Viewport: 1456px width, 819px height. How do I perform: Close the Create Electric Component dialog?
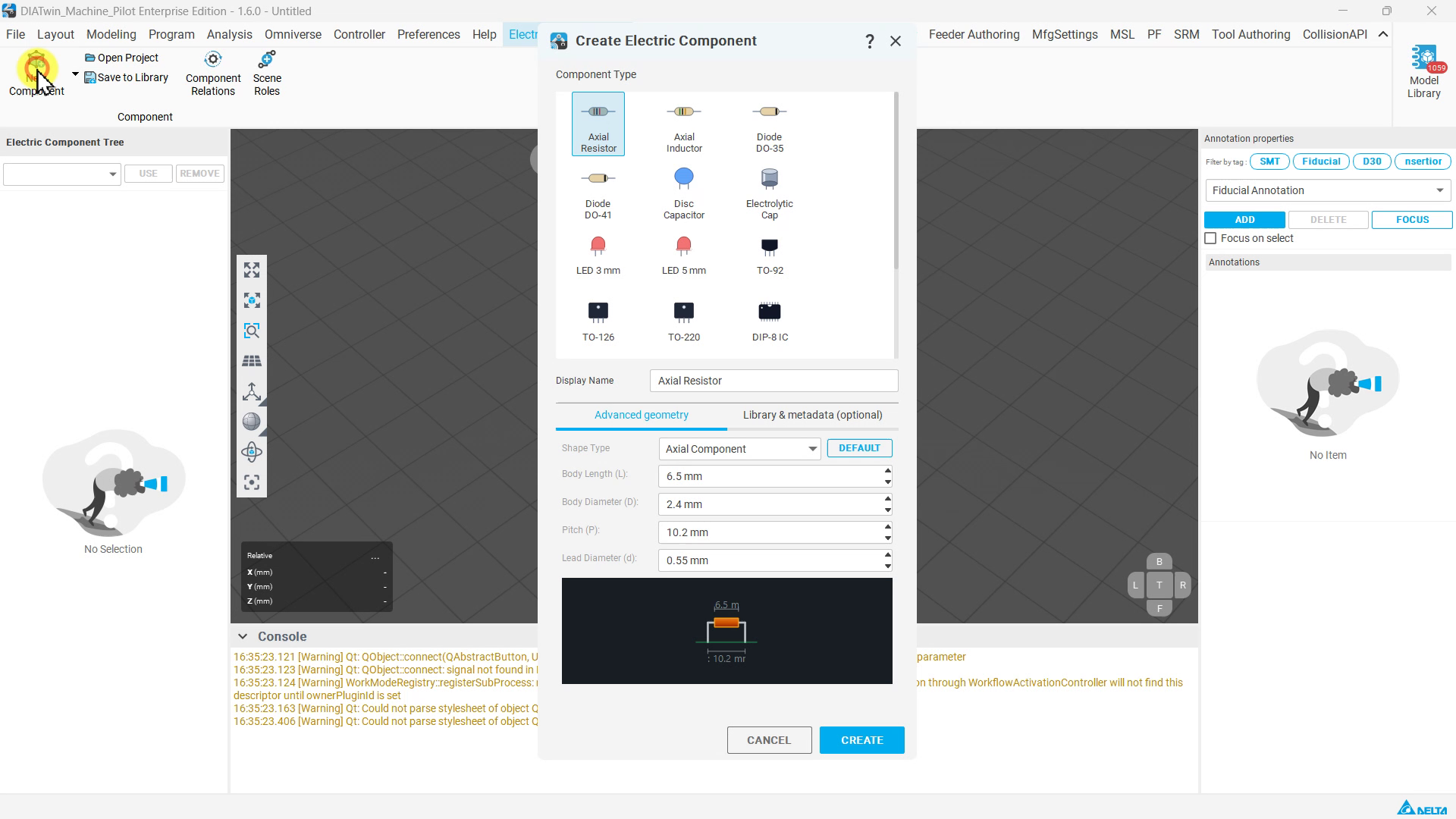click(x=896, y=41)
